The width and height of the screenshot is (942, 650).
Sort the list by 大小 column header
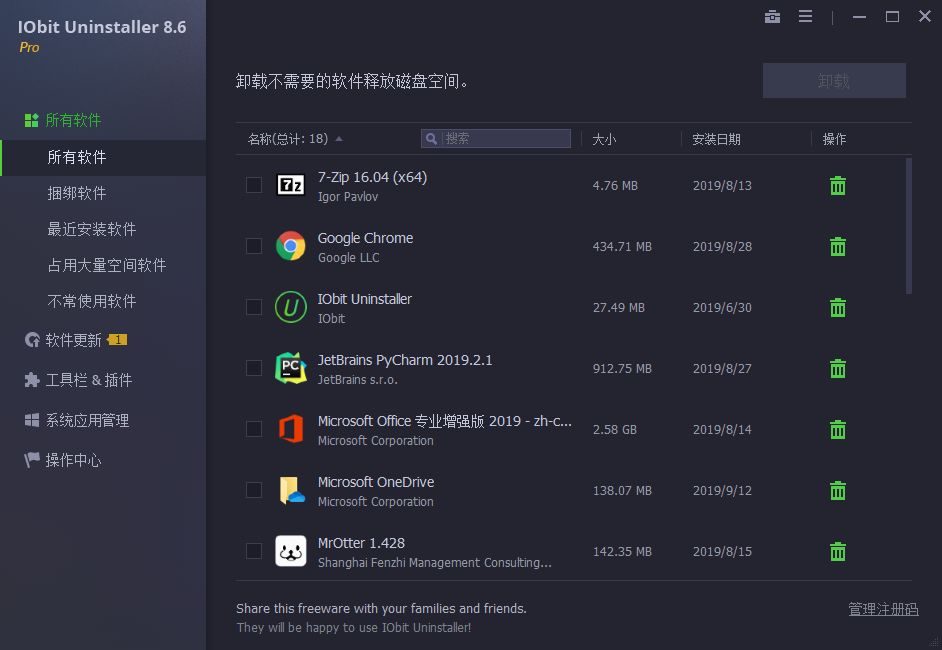click(x=604, y=139)
